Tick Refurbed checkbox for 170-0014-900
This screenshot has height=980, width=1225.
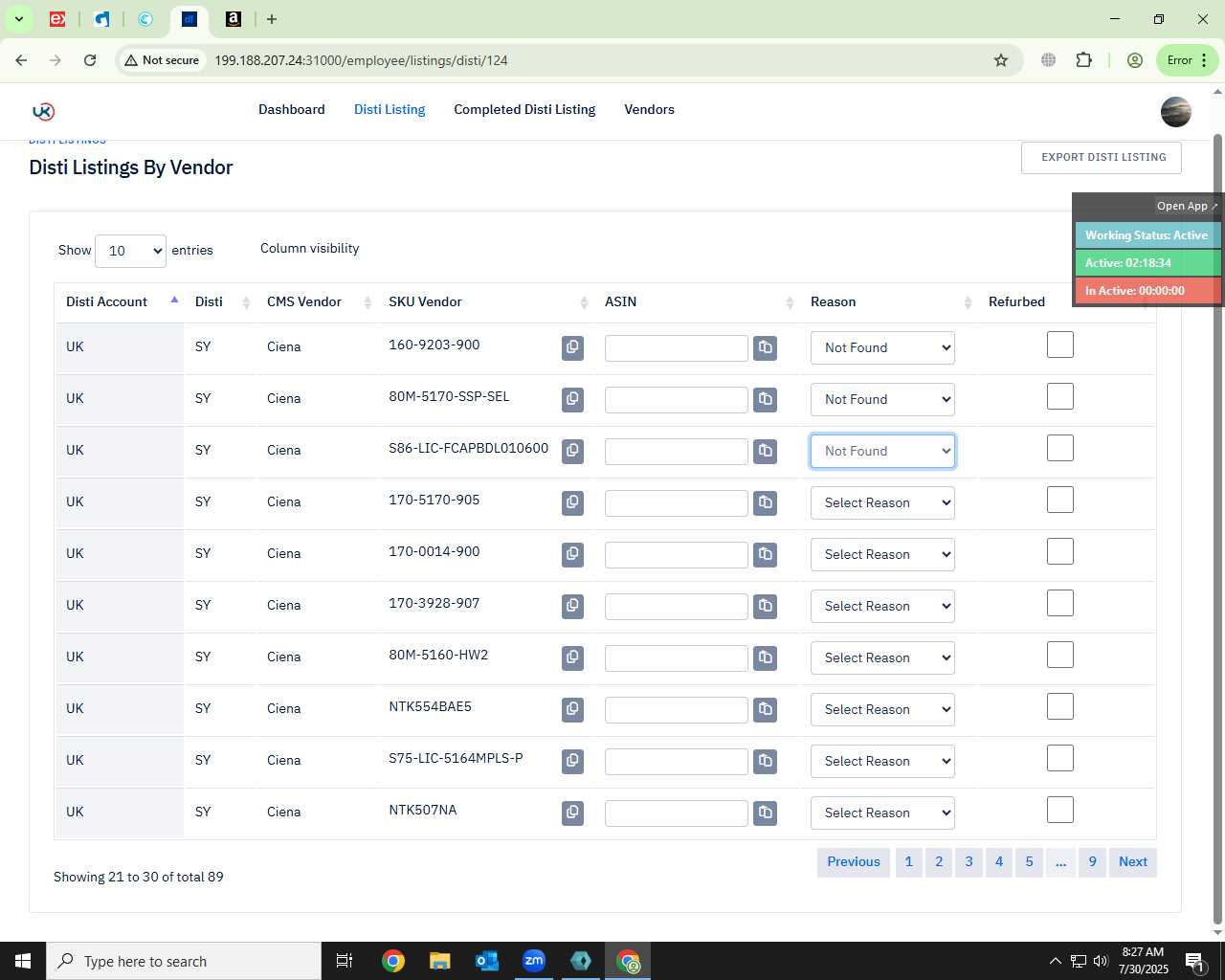1060,551
